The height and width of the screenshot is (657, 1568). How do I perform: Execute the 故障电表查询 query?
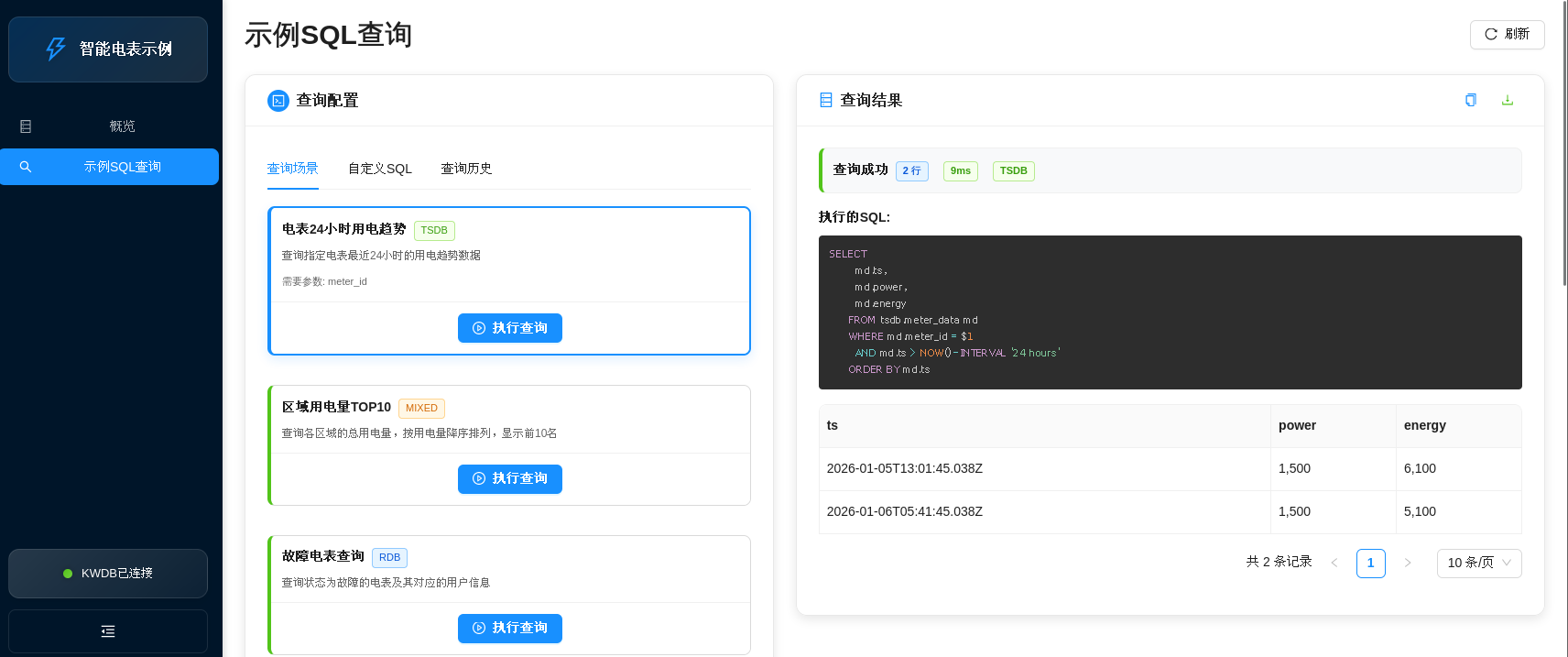pyautogui.click(x=510, y=628)
